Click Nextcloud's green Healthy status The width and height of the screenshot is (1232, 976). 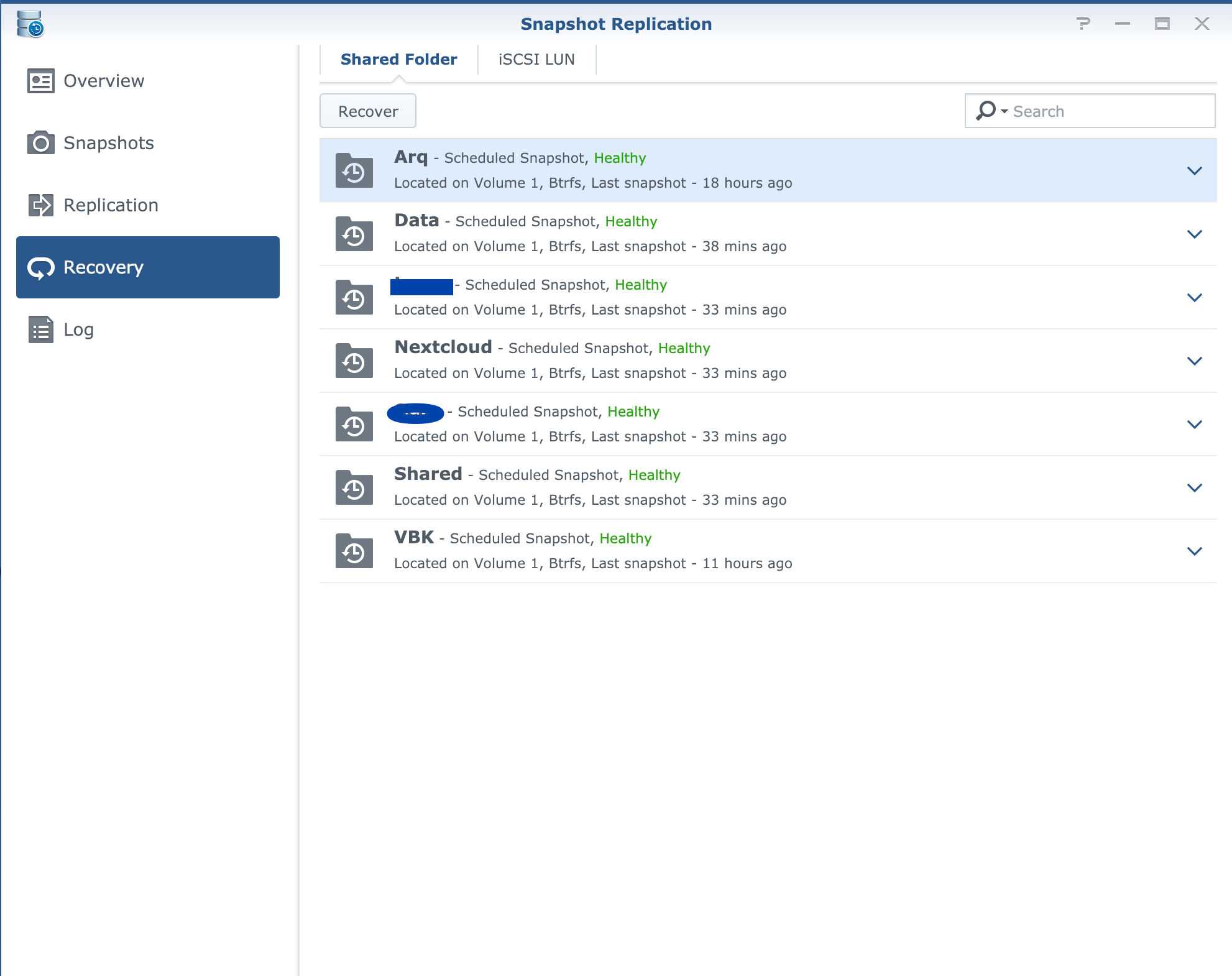coord(684,348)
